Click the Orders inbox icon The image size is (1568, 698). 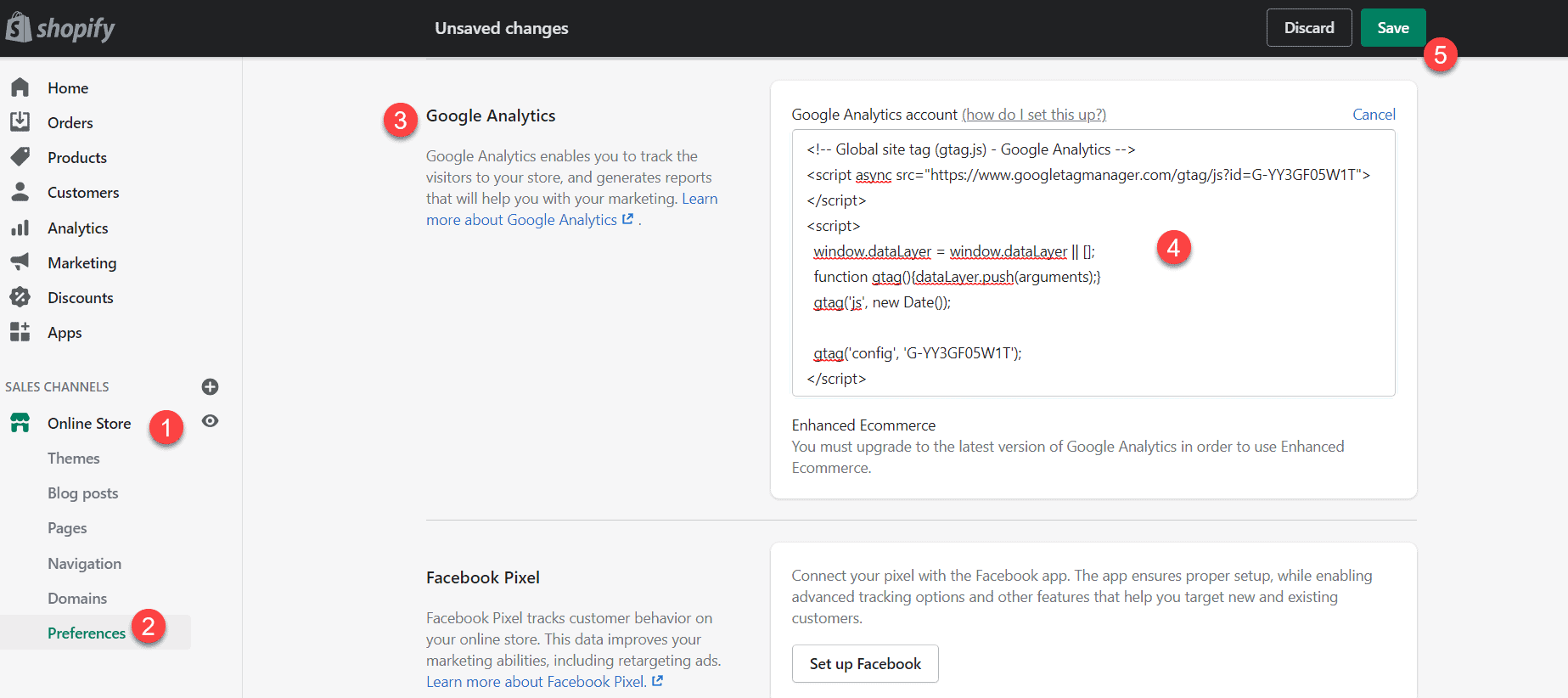(20, 122)
